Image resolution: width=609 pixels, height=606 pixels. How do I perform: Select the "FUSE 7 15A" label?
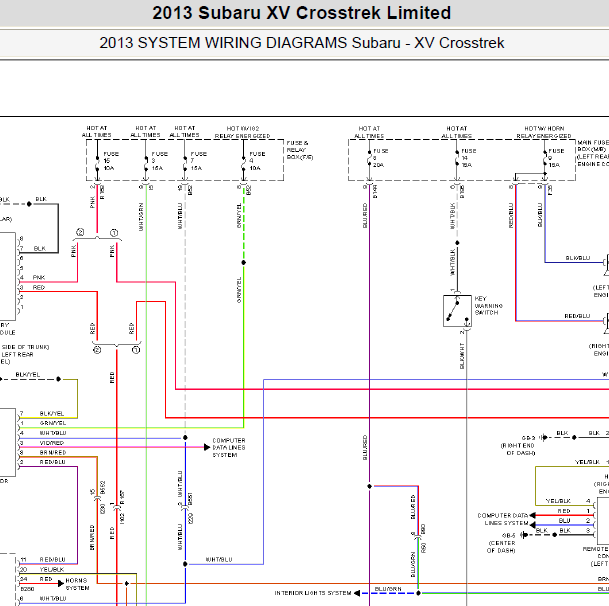[198, 161]
